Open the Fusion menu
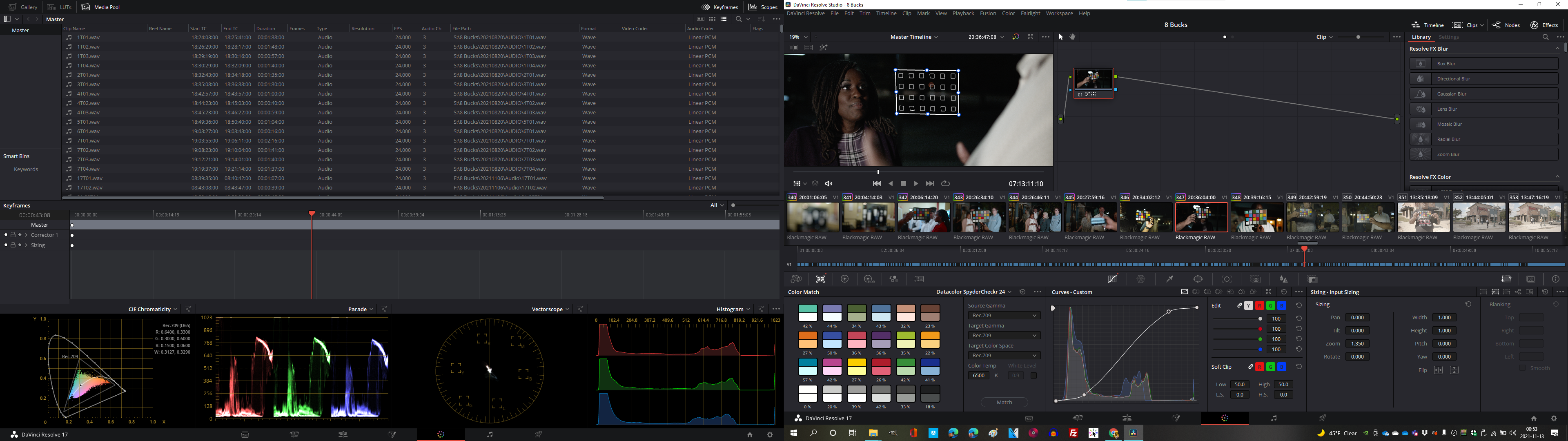Viewport: 1568px width, 441px height. pyautogui.click(x=987, y=13)
